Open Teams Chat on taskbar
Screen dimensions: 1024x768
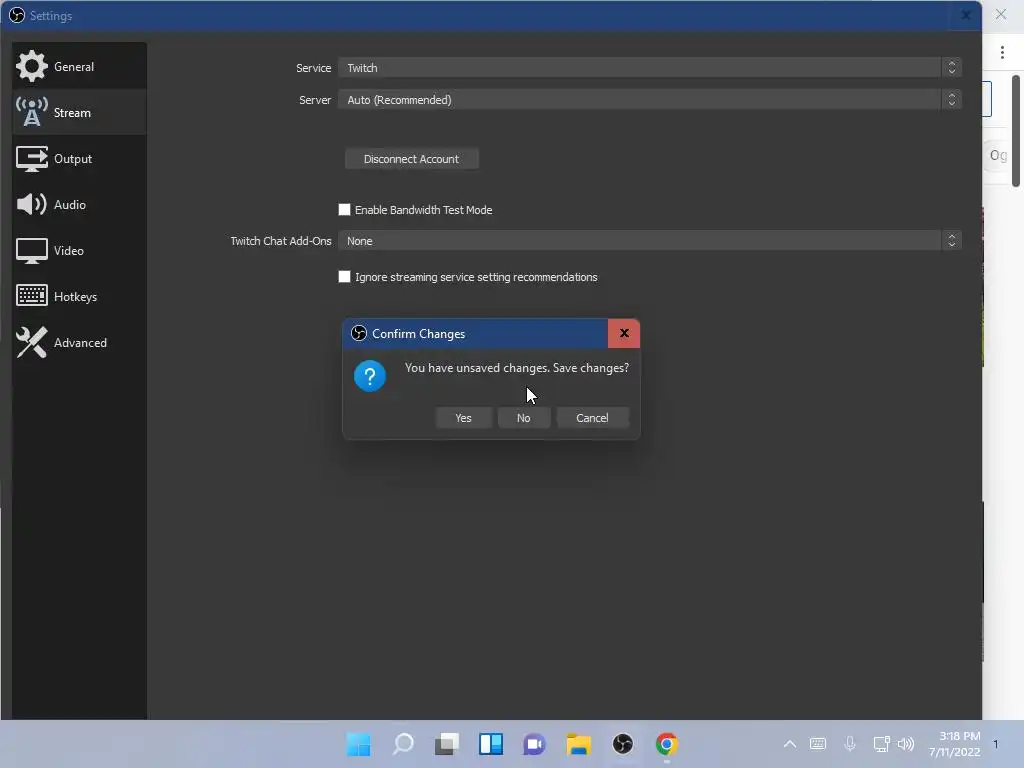click(534, 744)
